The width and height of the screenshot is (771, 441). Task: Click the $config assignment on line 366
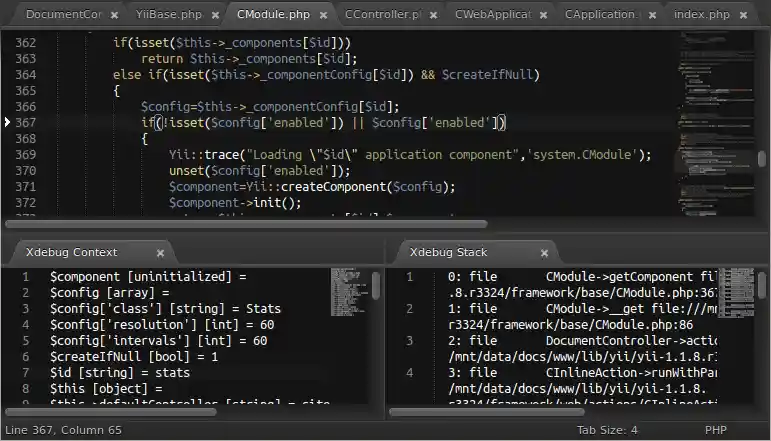[x=270, y=107]
